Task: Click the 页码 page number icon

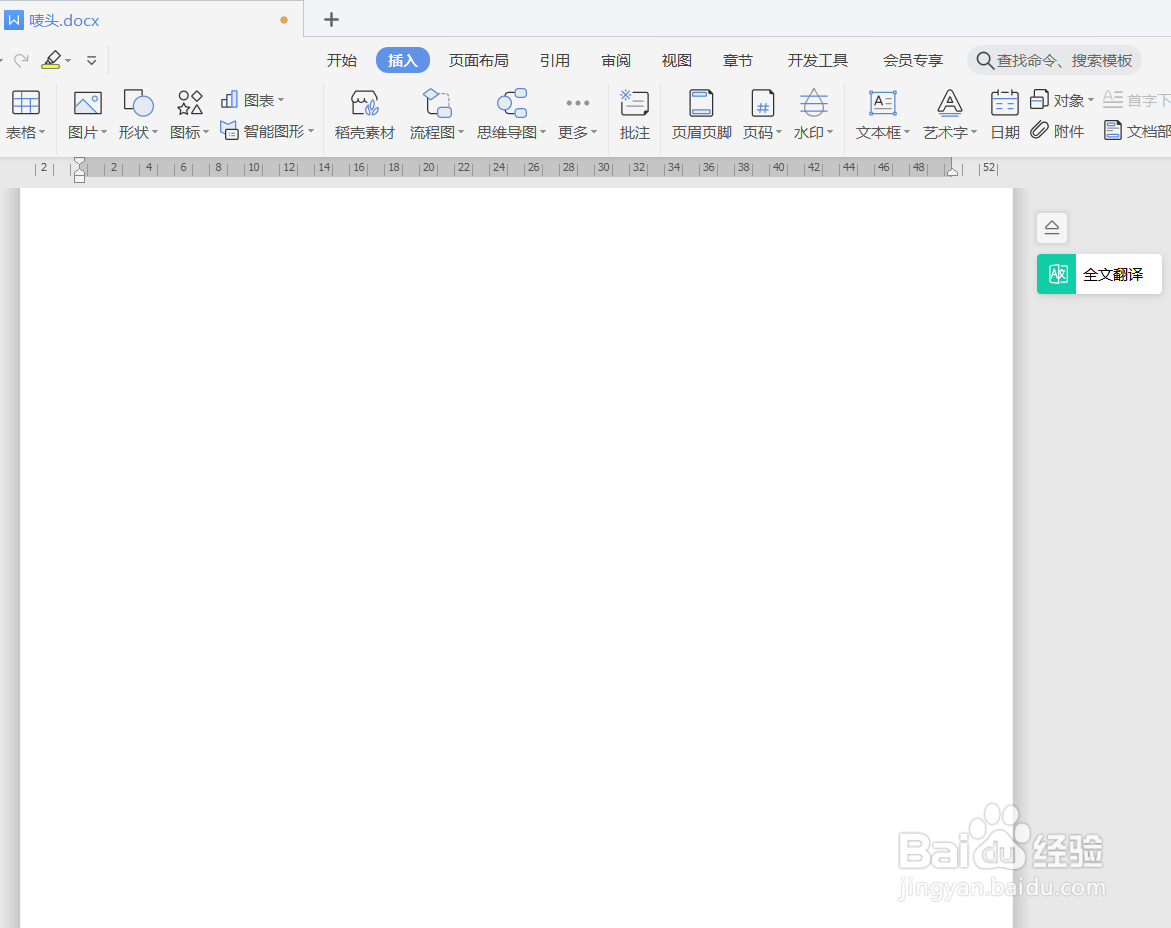Action: tap(762, 103)
